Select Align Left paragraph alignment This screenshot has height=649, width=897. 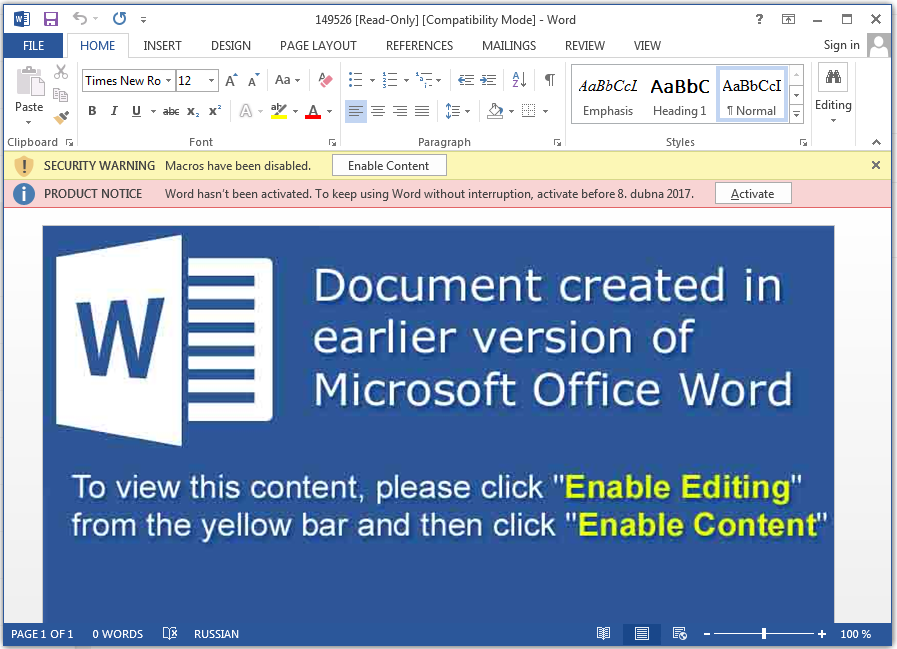(355, 111)
